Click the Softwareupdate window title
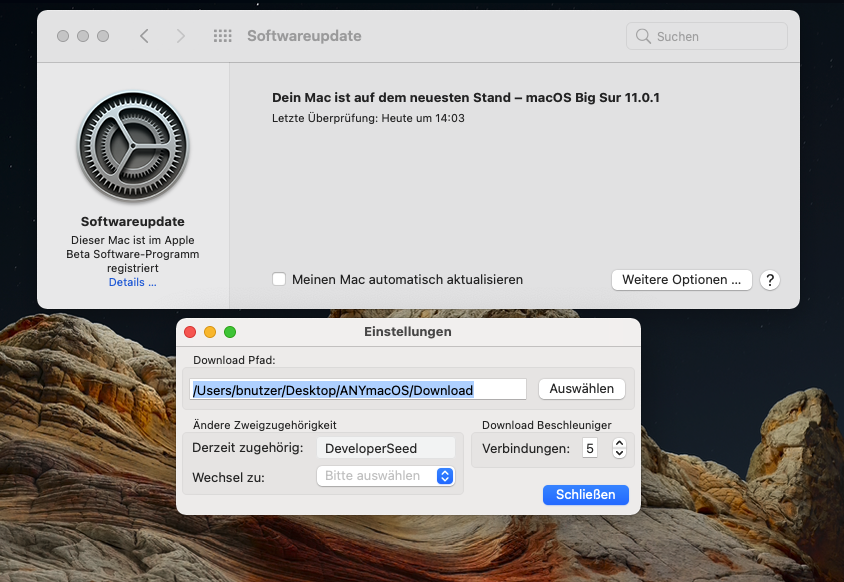This screenshot has width=844, height=582. pyautogui.click(x=304, y=36)
